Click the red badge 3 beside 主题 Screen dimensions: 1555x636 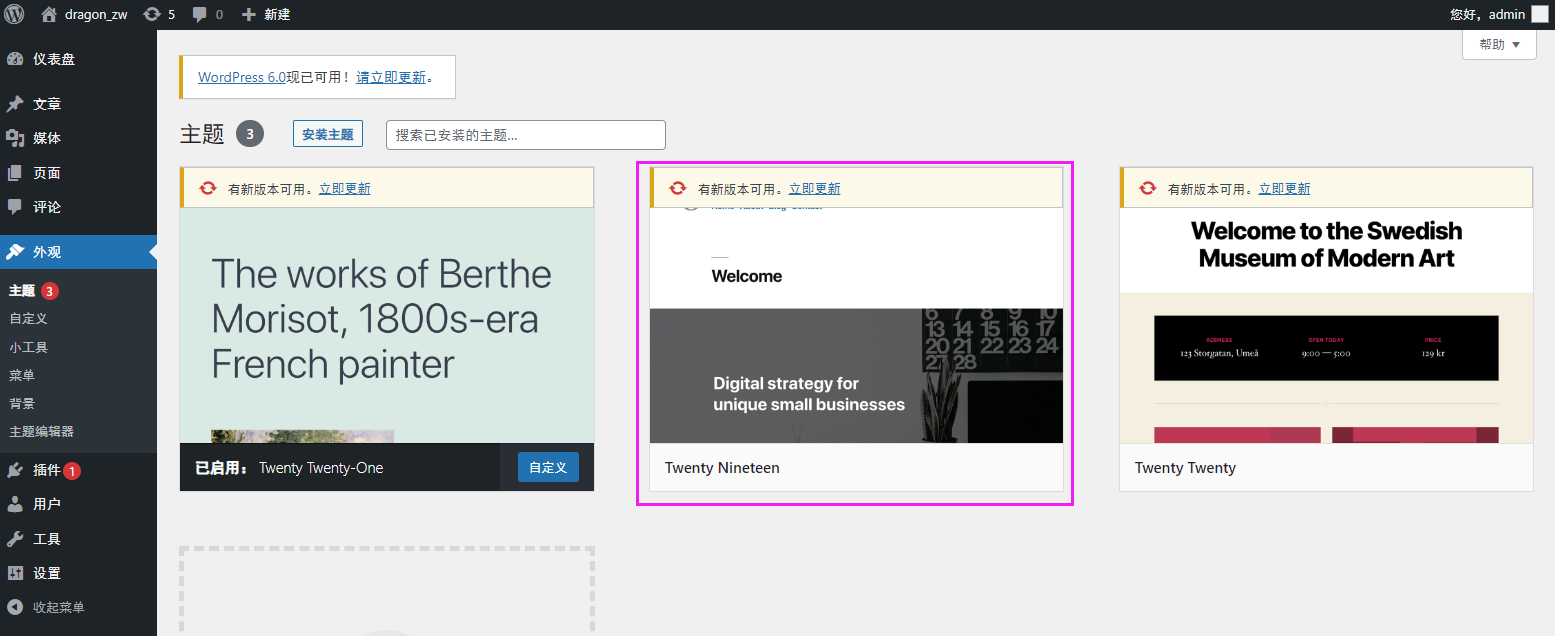[50, 291]
